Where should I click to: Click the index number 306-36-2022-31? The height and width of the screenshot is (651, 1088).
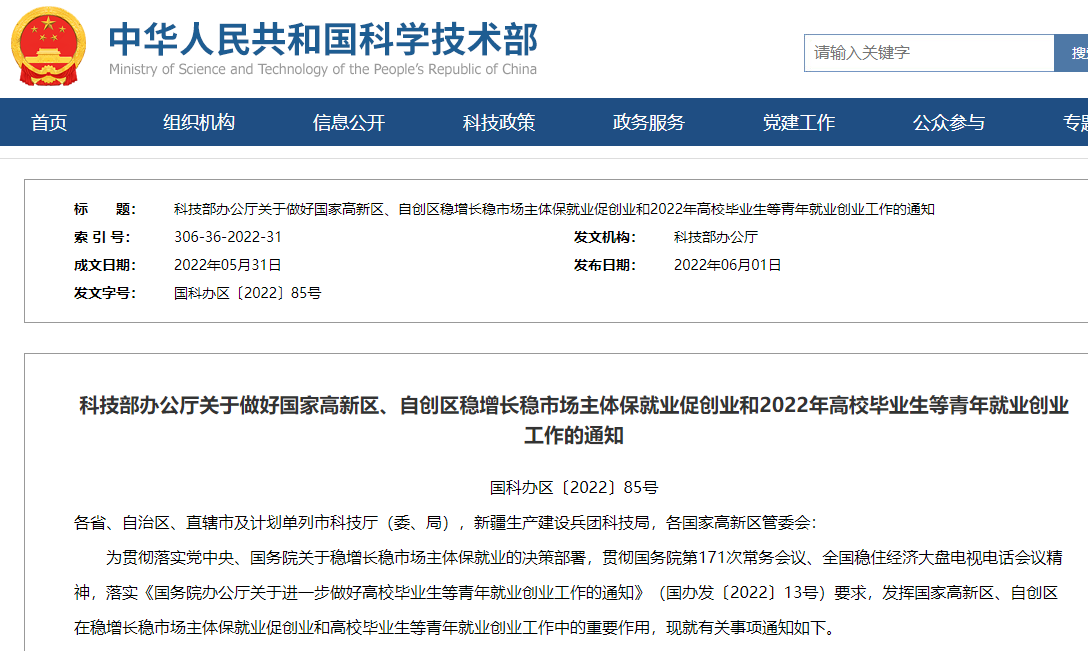click(228, 237)
